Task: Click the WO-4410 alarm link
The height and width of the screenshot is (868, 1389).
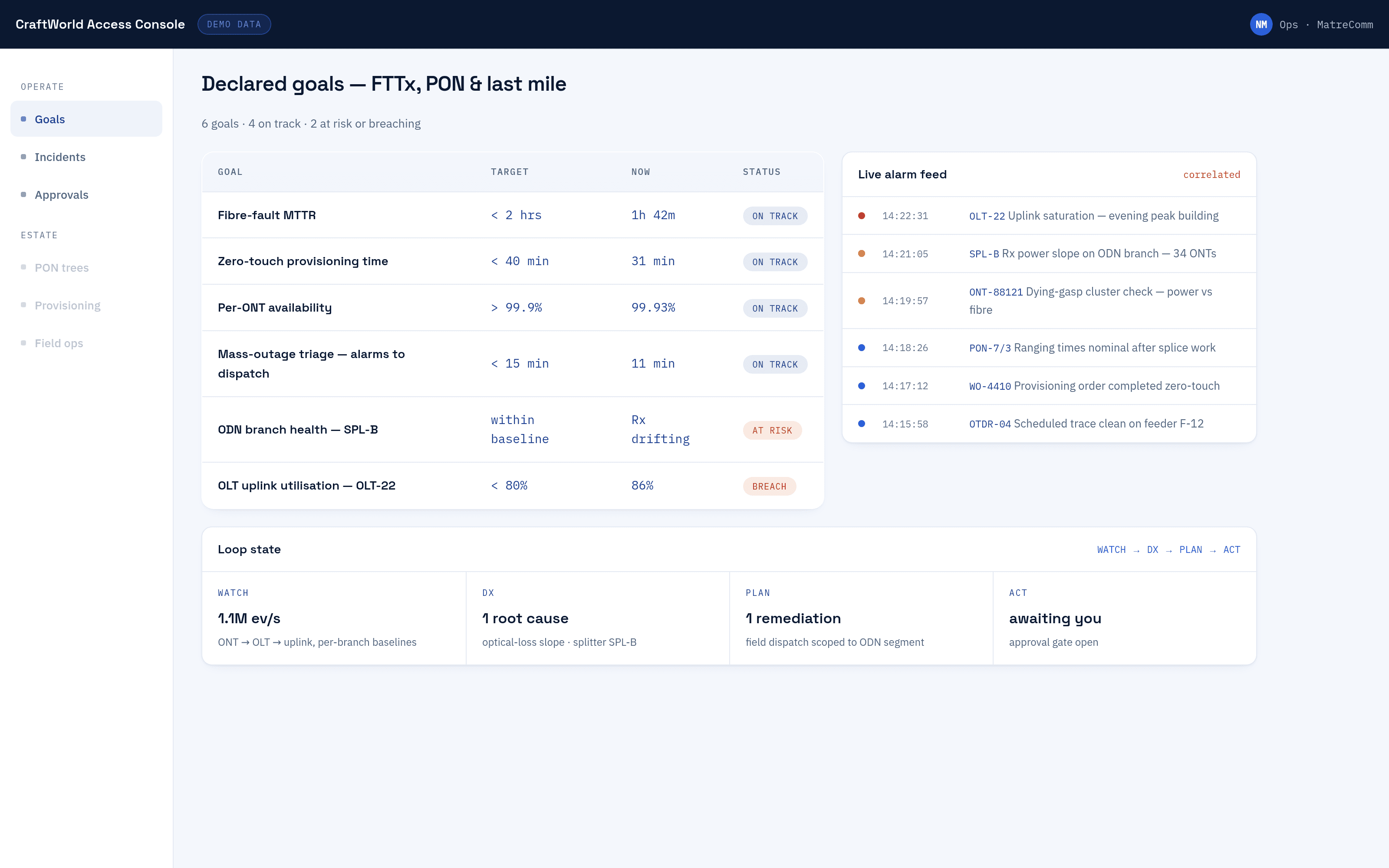Action: pyautogui.click(x=990, y=386)
